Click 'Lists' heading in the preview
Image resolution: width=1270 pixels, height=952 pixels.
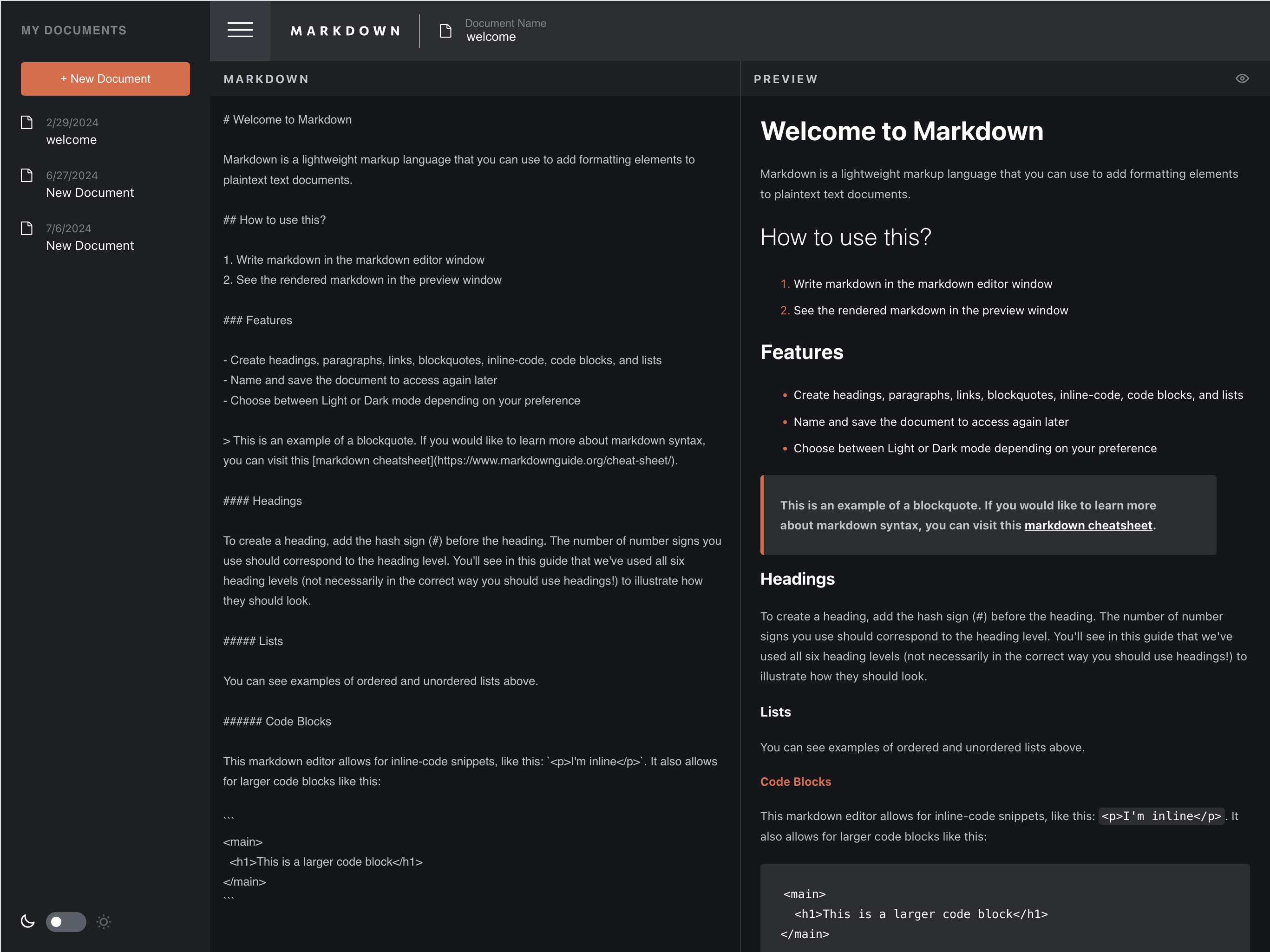776,711
